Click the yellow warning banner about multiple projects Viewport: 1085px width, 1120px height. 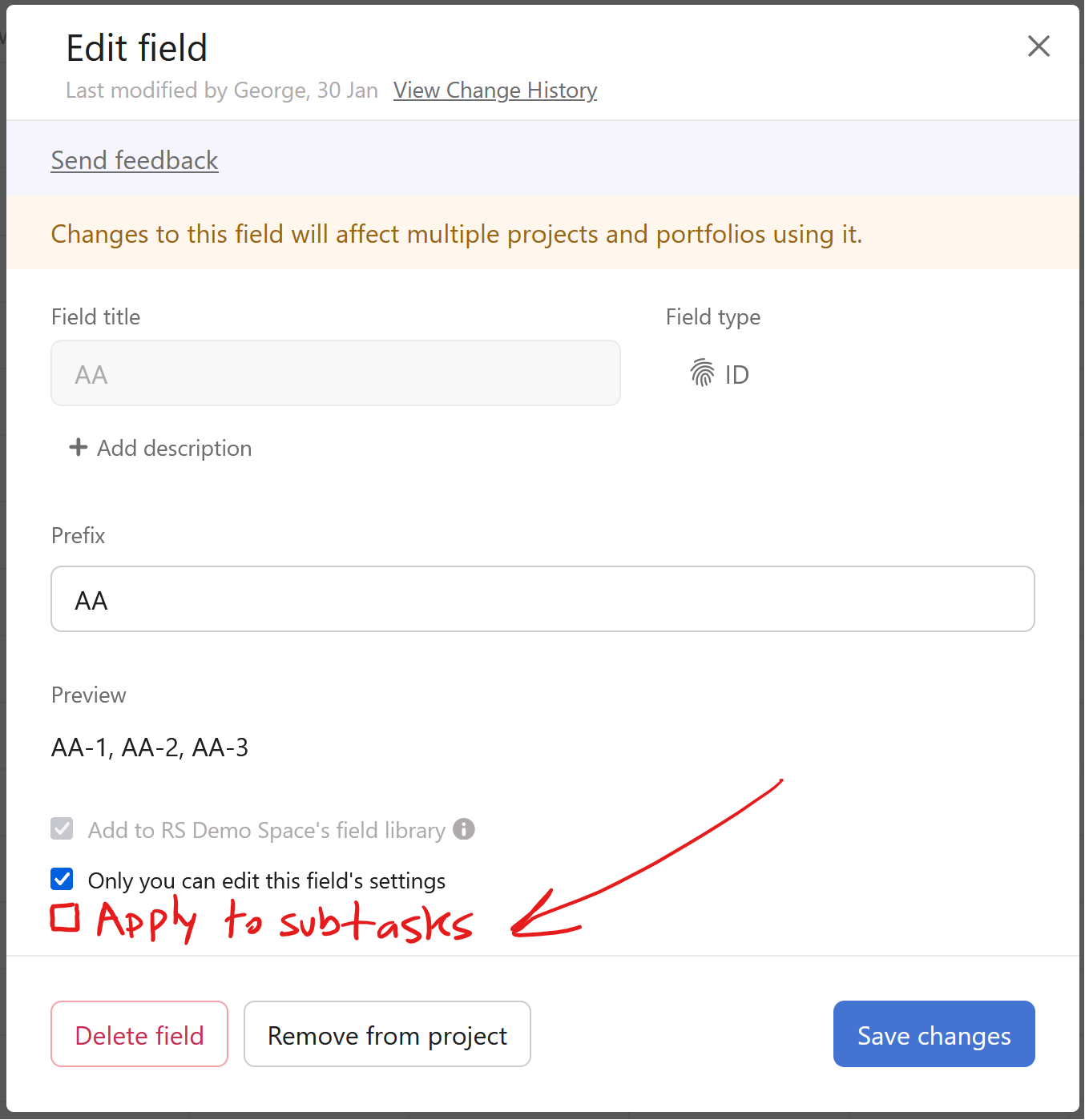[456, 233]
